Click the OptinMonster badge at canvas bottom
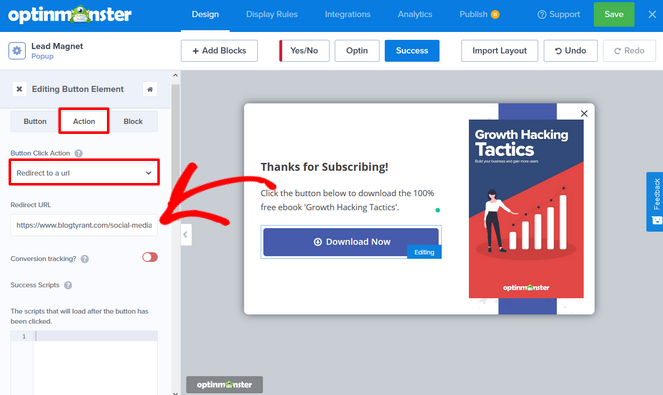The height and width of the screenshot is (395, 663). pyautogui.click(x=225, y=384)
